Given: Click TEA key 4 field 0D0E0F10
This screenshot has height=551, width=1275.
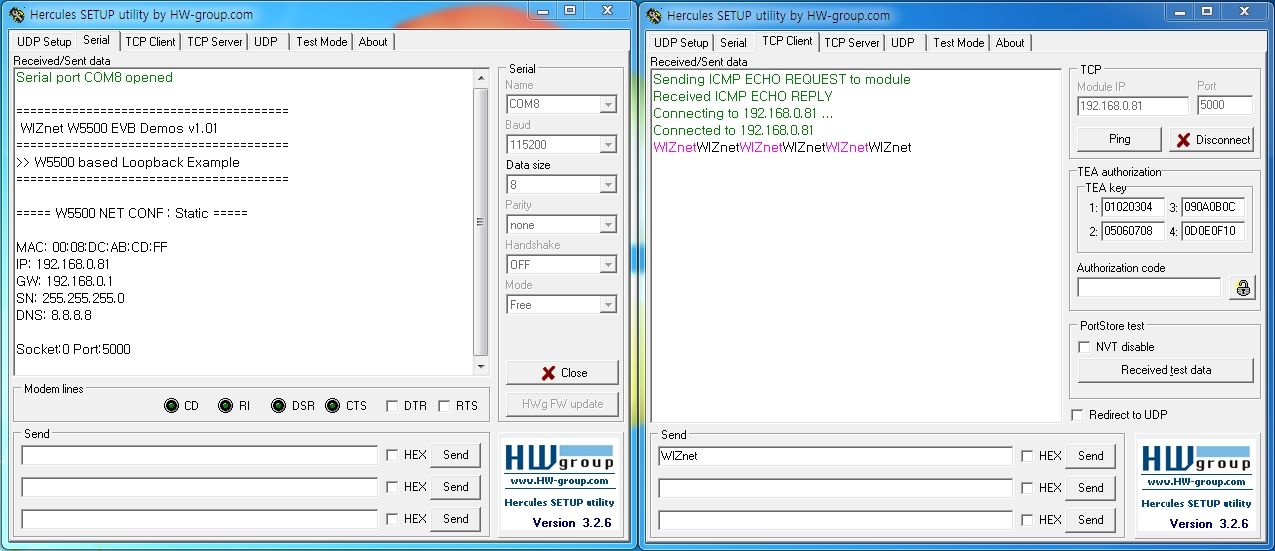Looking at the screenshot, I should pos(1213,232).
